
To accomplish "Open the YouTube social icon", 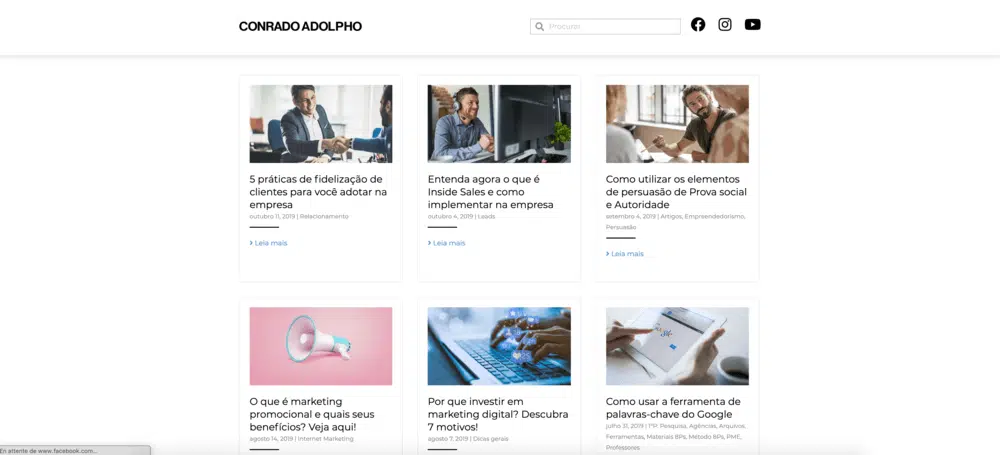I will (x=753, y=25).
